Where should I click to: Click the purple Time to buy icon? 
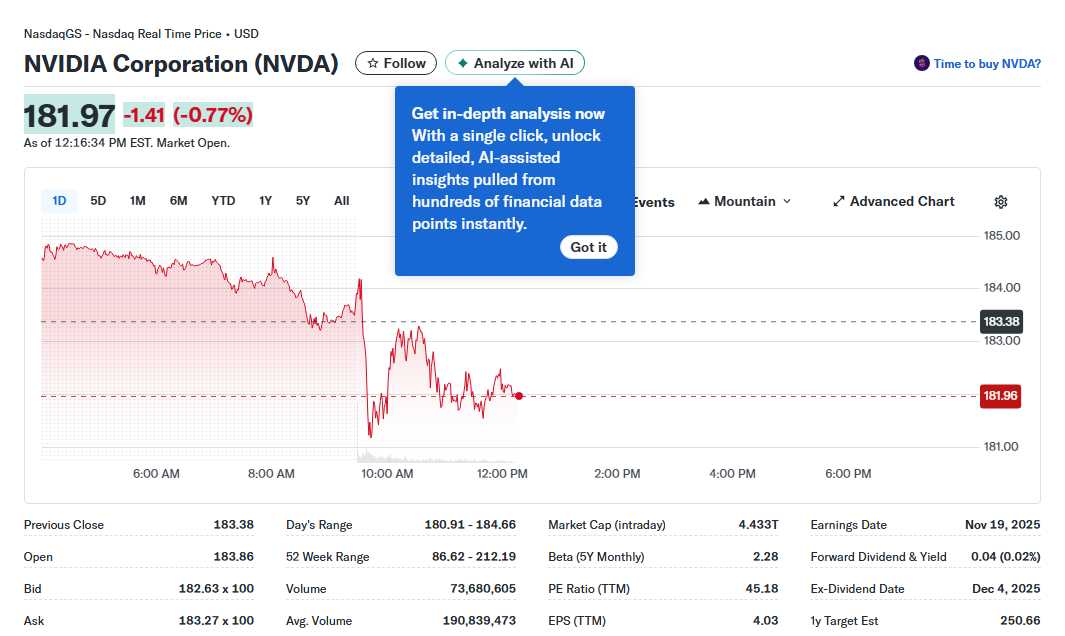[x=921, y=64]
